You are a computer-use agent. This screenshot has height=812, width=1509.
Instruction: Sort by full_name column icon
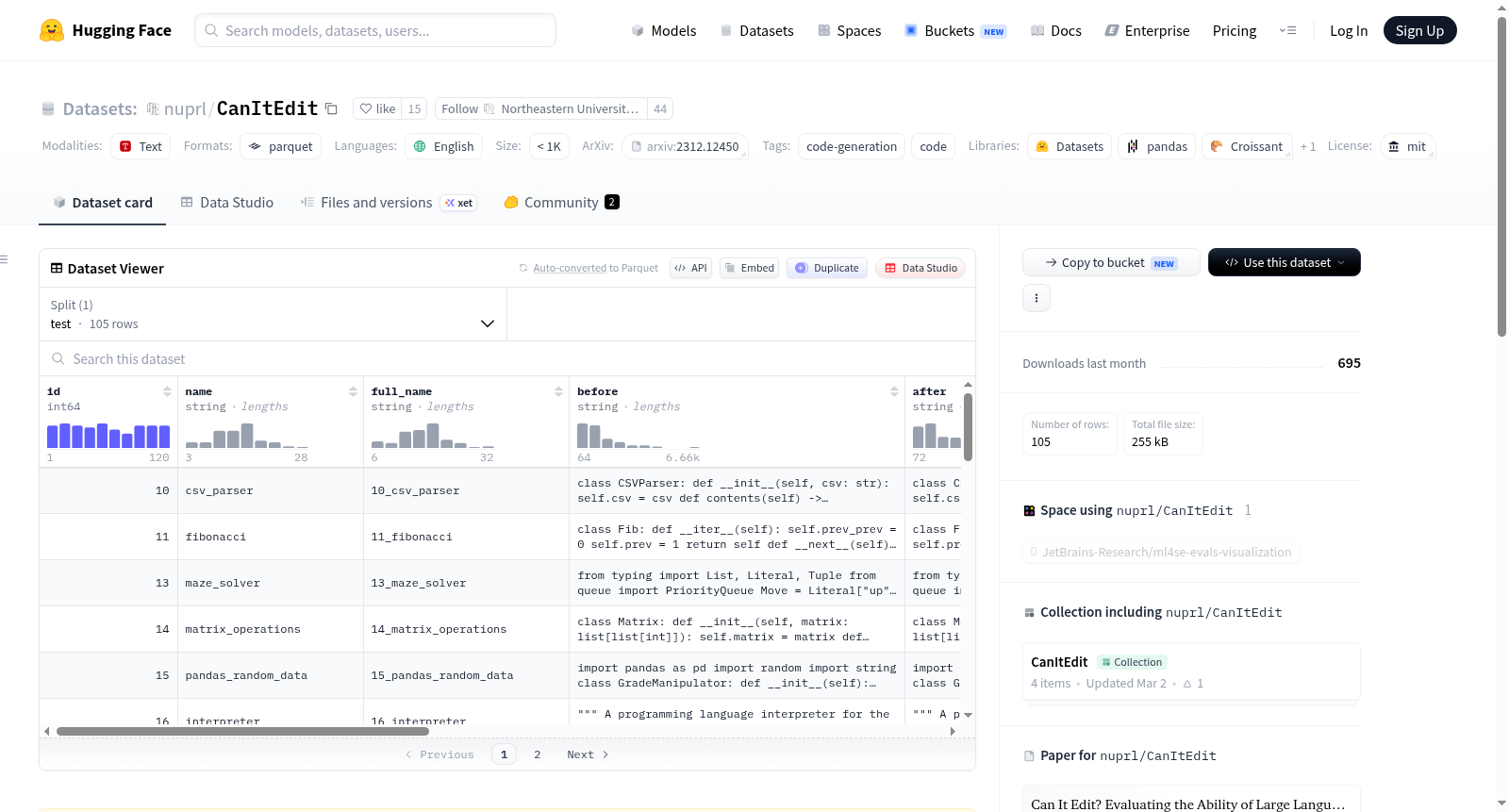(x=558, y=391)
